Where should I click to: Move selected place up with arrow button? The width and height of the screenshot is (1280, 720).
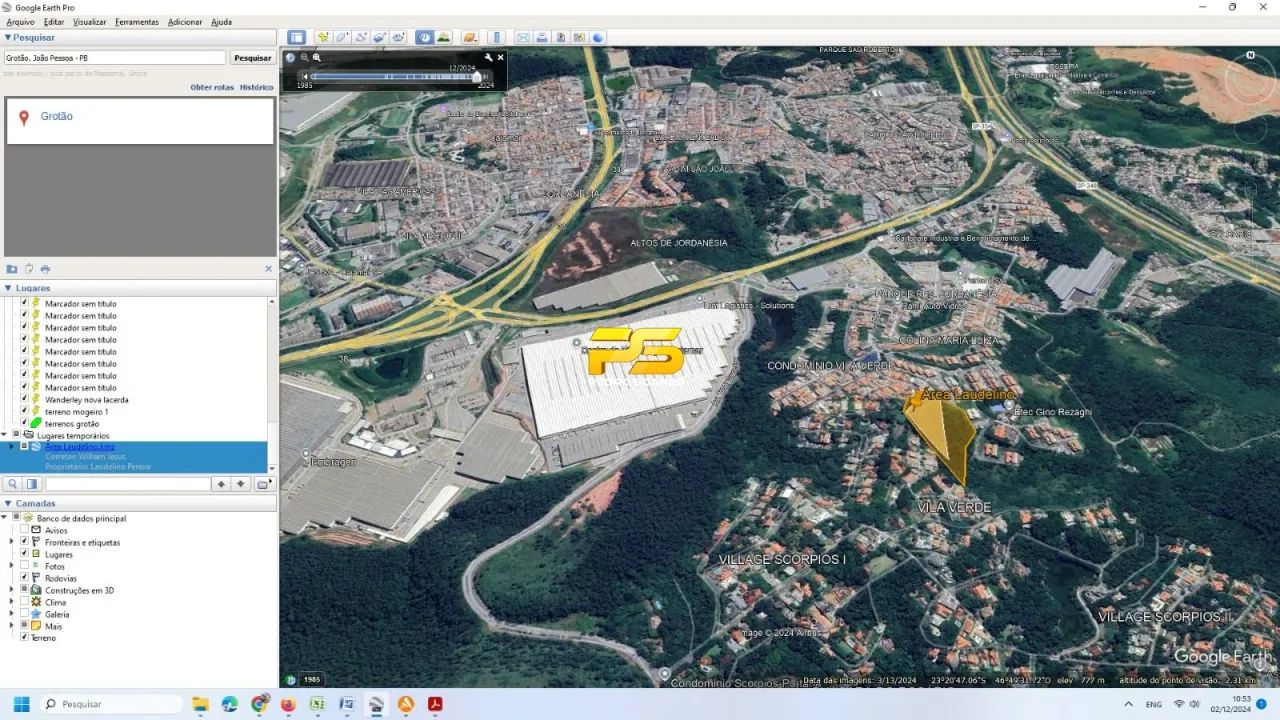222,484
